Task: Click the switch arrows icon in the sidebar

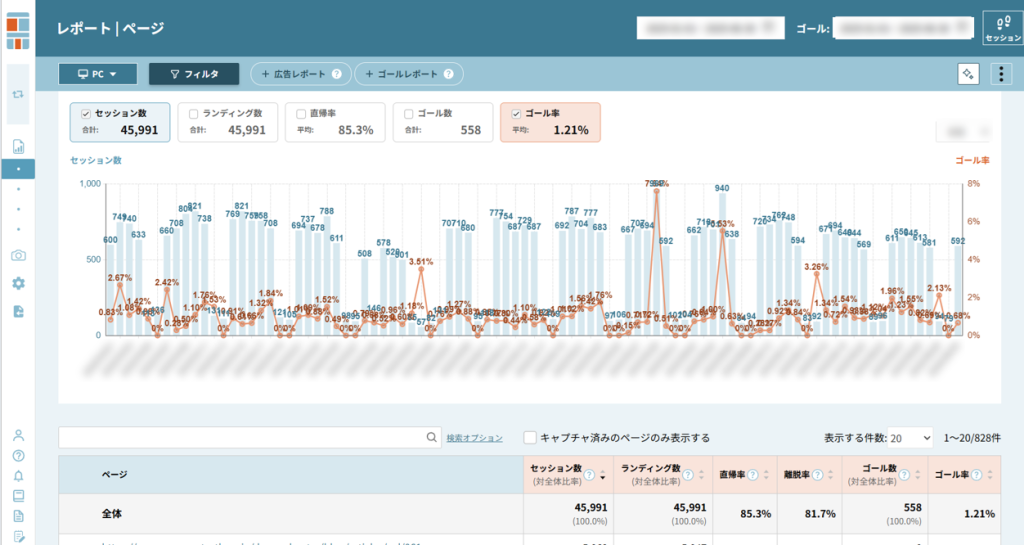Action: coord(18,95)
